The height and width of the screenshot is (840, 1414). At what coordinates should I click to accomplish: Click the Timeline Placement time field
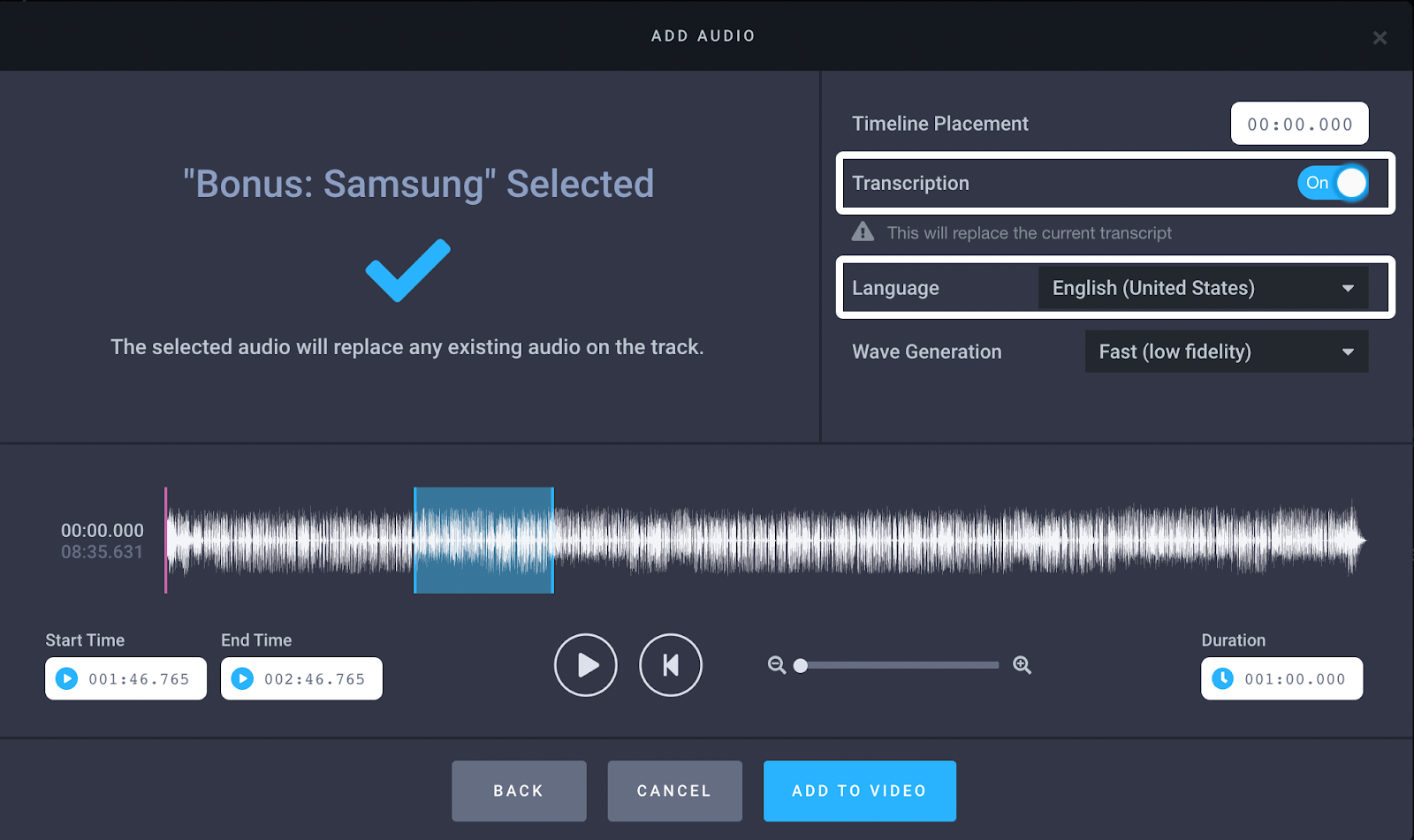(1299, 124)
